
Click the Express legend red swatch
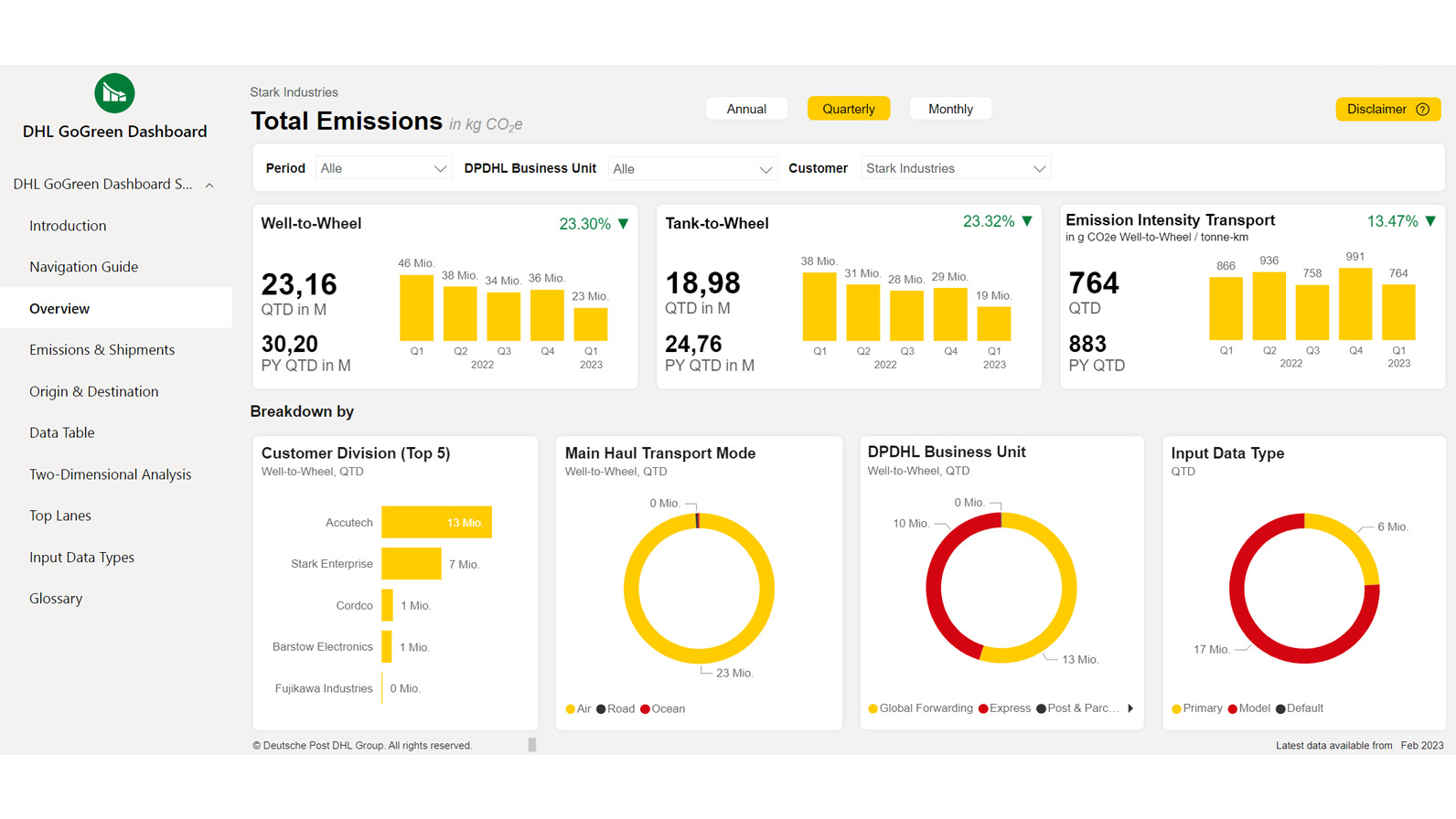pyautogui.click(x=983, y=708)
